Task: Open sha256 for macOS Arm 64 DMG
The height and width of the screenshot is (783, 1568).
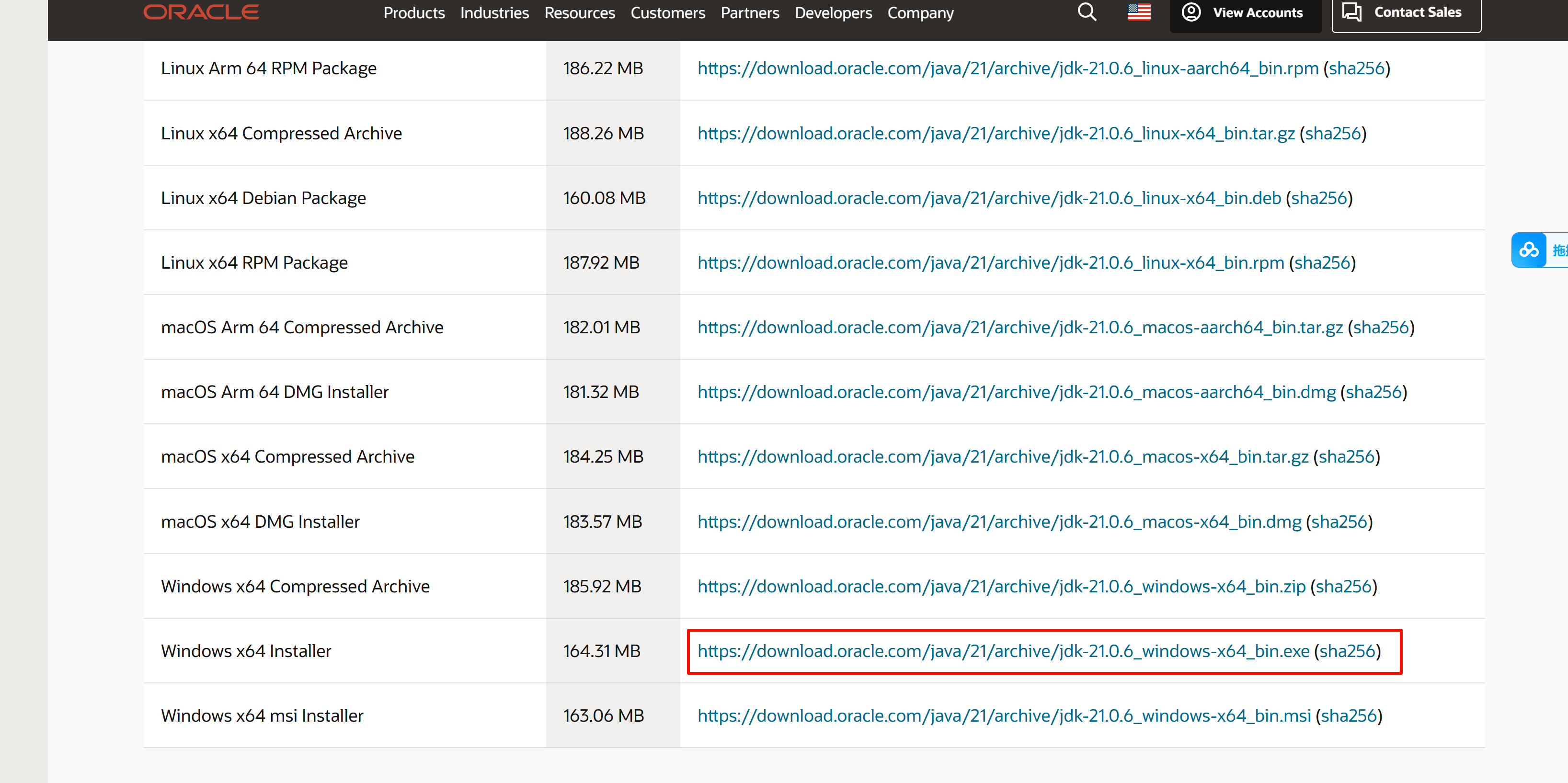Action: tap(1374, 392)
